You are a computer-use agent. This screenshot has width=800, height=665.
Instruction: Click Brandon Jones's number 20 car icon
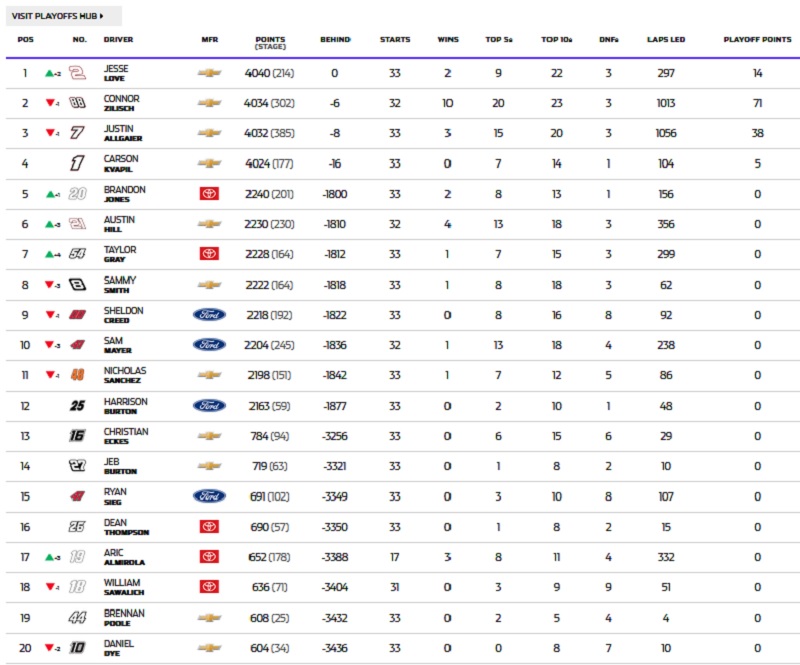tap(77, 194)
